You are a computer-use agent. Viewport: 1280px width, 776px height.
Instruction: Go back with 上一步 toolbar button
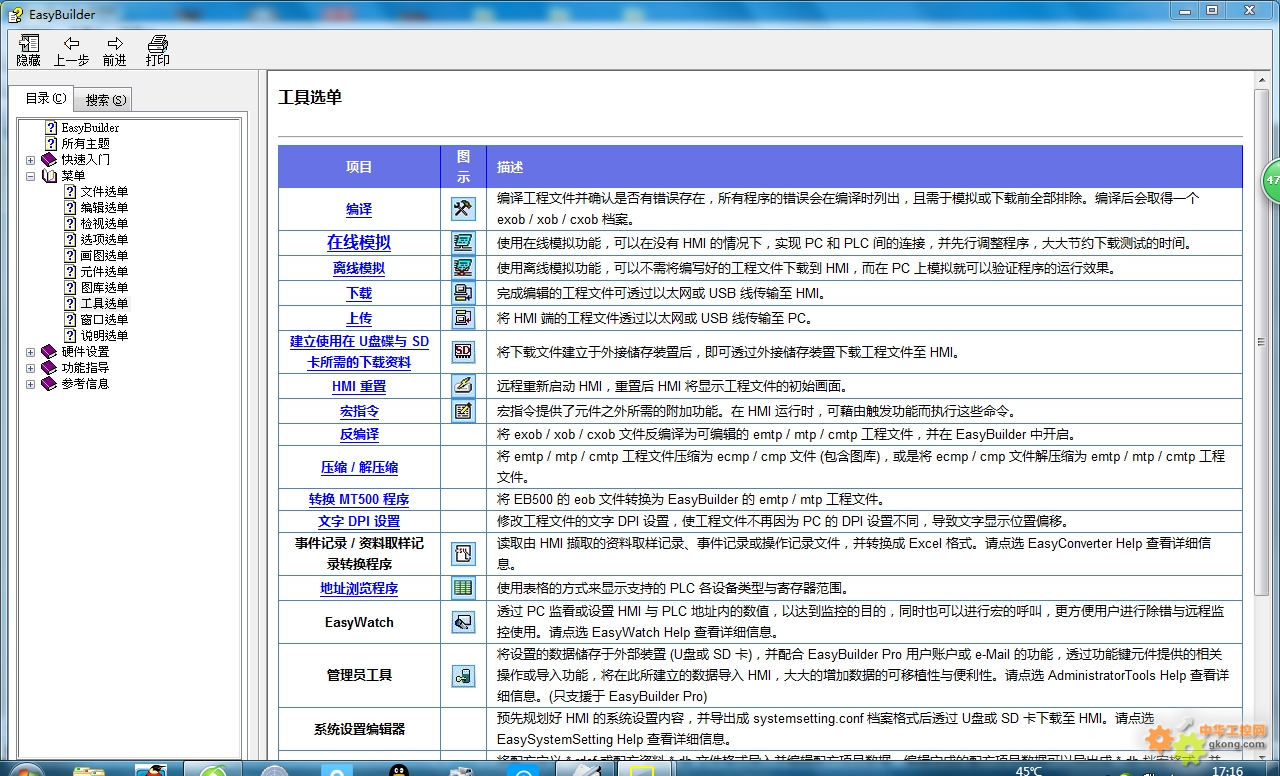click(x=71, y=51)
